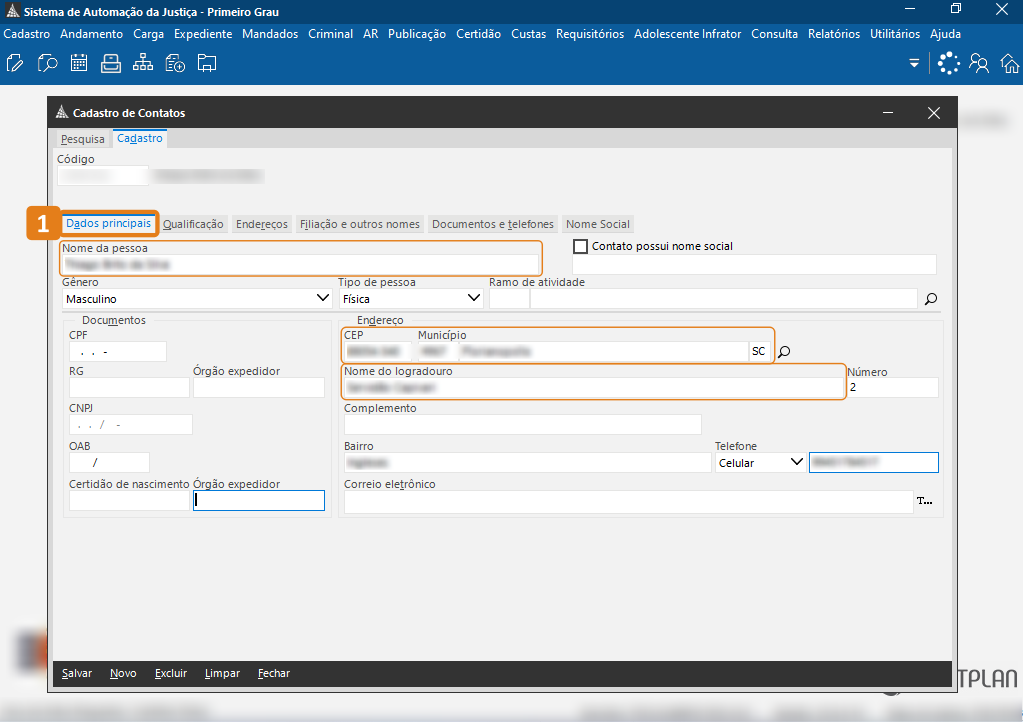Click the document edit icon in toolbar
1023x722 pixels.
[x=15, y=64]
